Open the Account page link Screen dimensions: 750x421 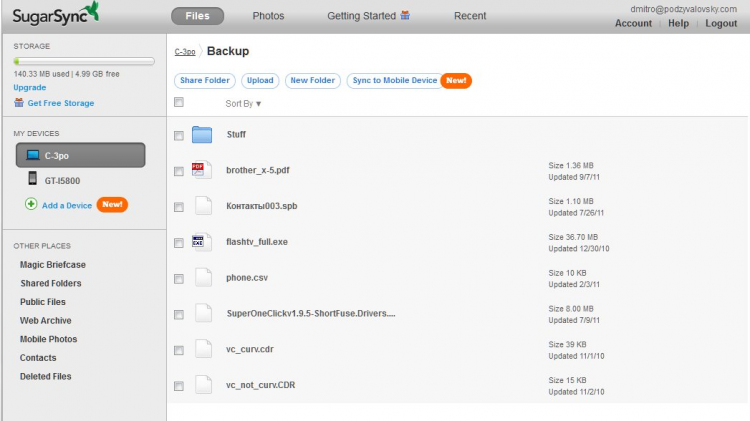[633, 23]
